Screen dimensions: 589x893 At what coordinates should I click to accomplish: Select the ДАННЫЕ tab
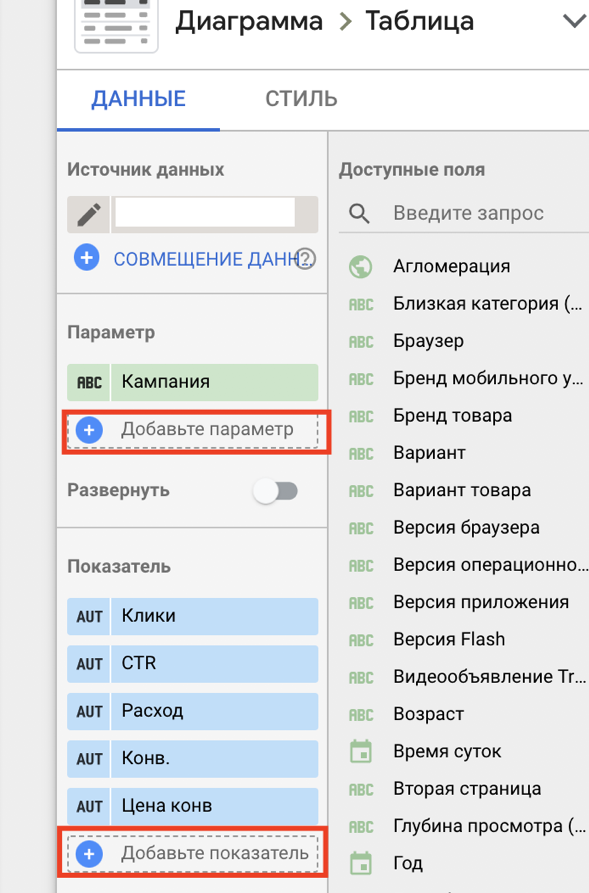pyautogui.click(x=138, y=99)
